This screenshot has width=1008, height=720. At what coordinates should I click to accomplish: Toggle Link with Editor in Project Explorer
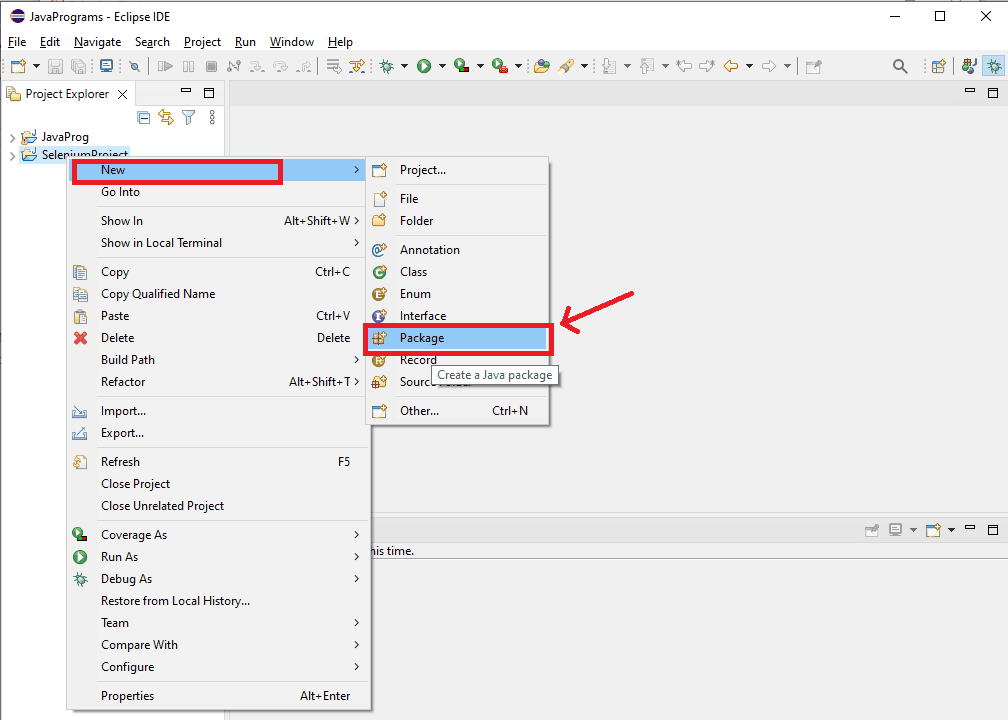coord(166,117)
